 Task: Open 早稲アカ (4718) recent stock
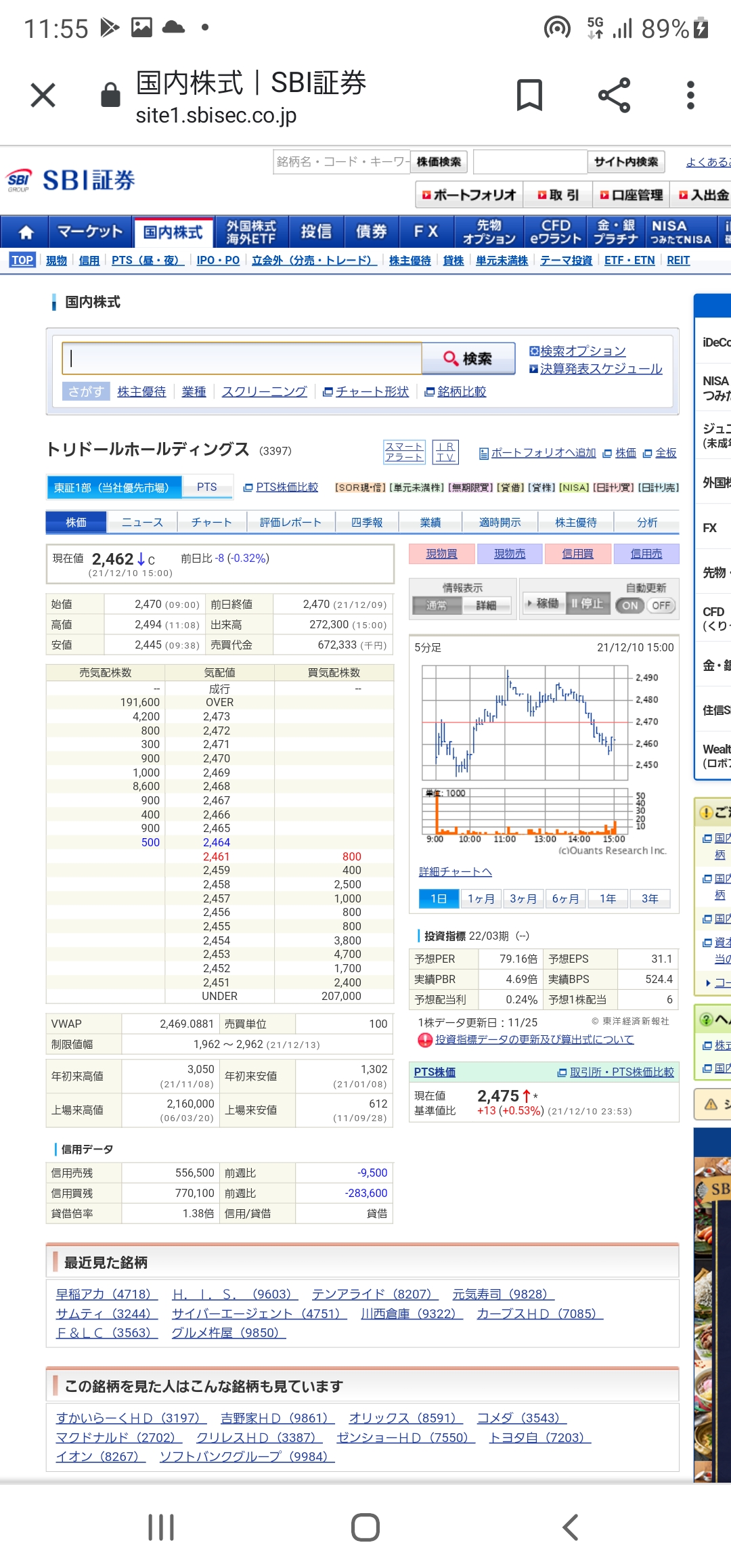point(106,1294)
